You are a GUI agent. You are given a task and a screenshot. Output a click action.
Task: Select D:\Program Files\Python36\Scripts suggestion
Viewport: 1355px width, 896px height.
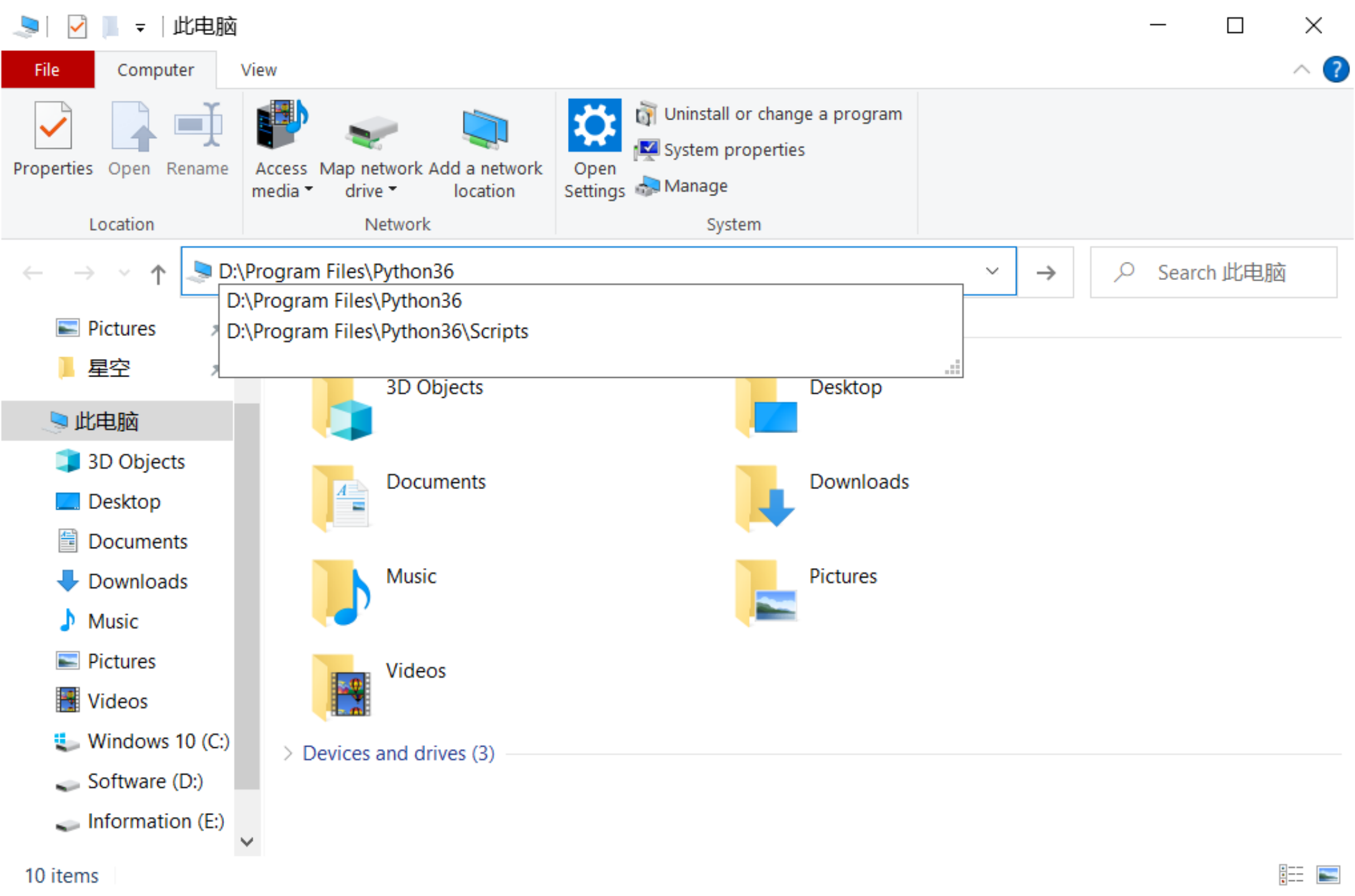click(x=379, y=331)
